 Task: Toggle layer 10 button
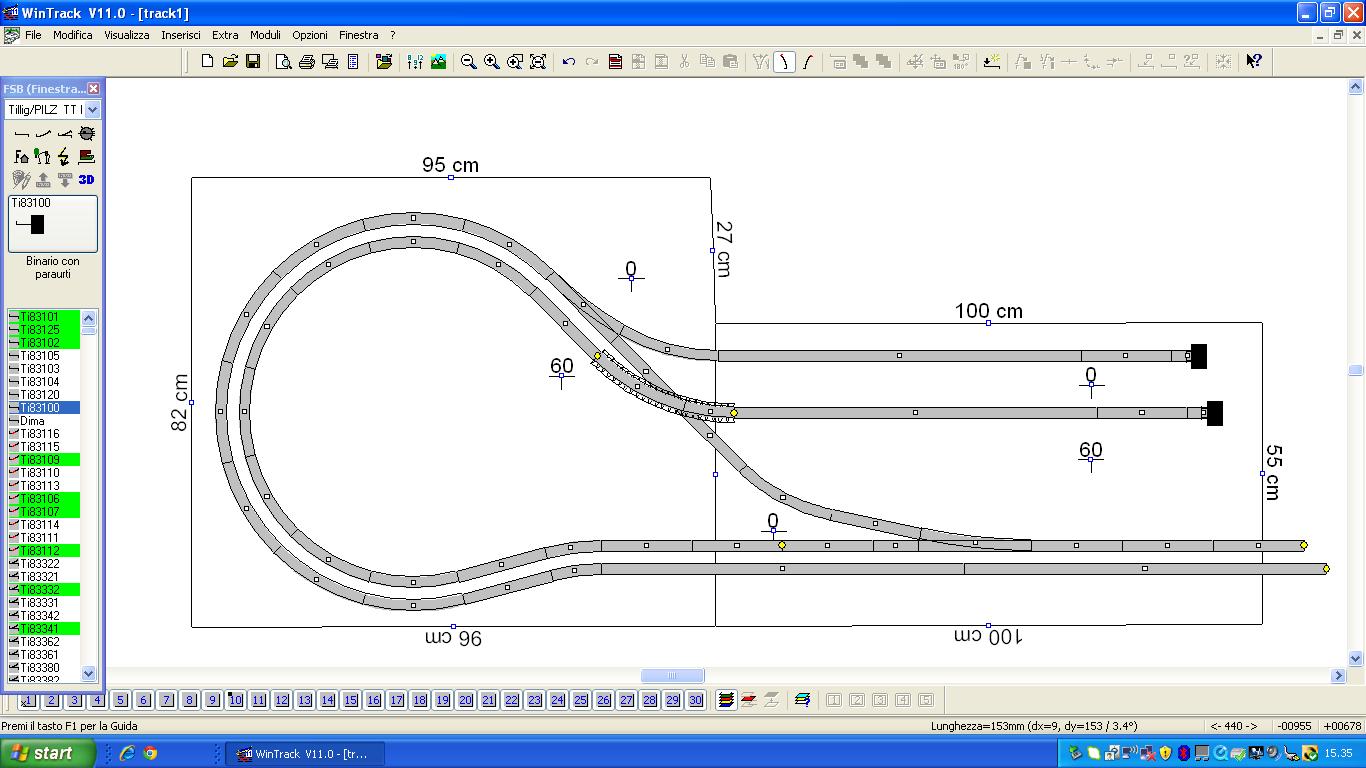coord(235,700)
